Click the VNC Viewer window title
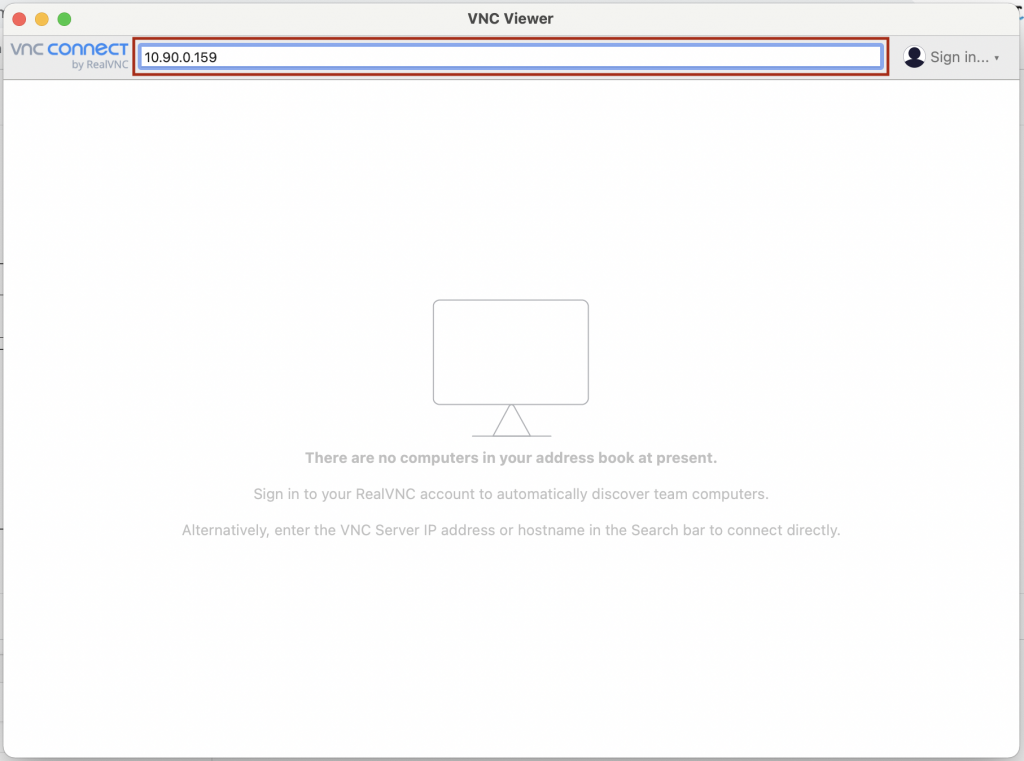Screen dimensions: 1024x761 point(510,19)
